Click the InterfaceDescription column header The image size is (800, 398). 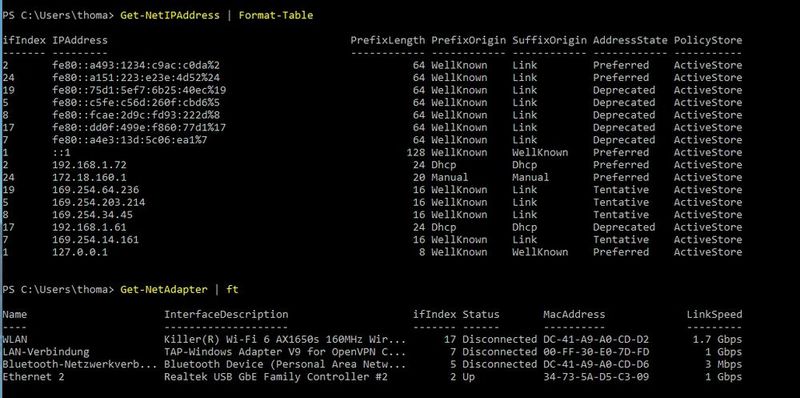226,314
